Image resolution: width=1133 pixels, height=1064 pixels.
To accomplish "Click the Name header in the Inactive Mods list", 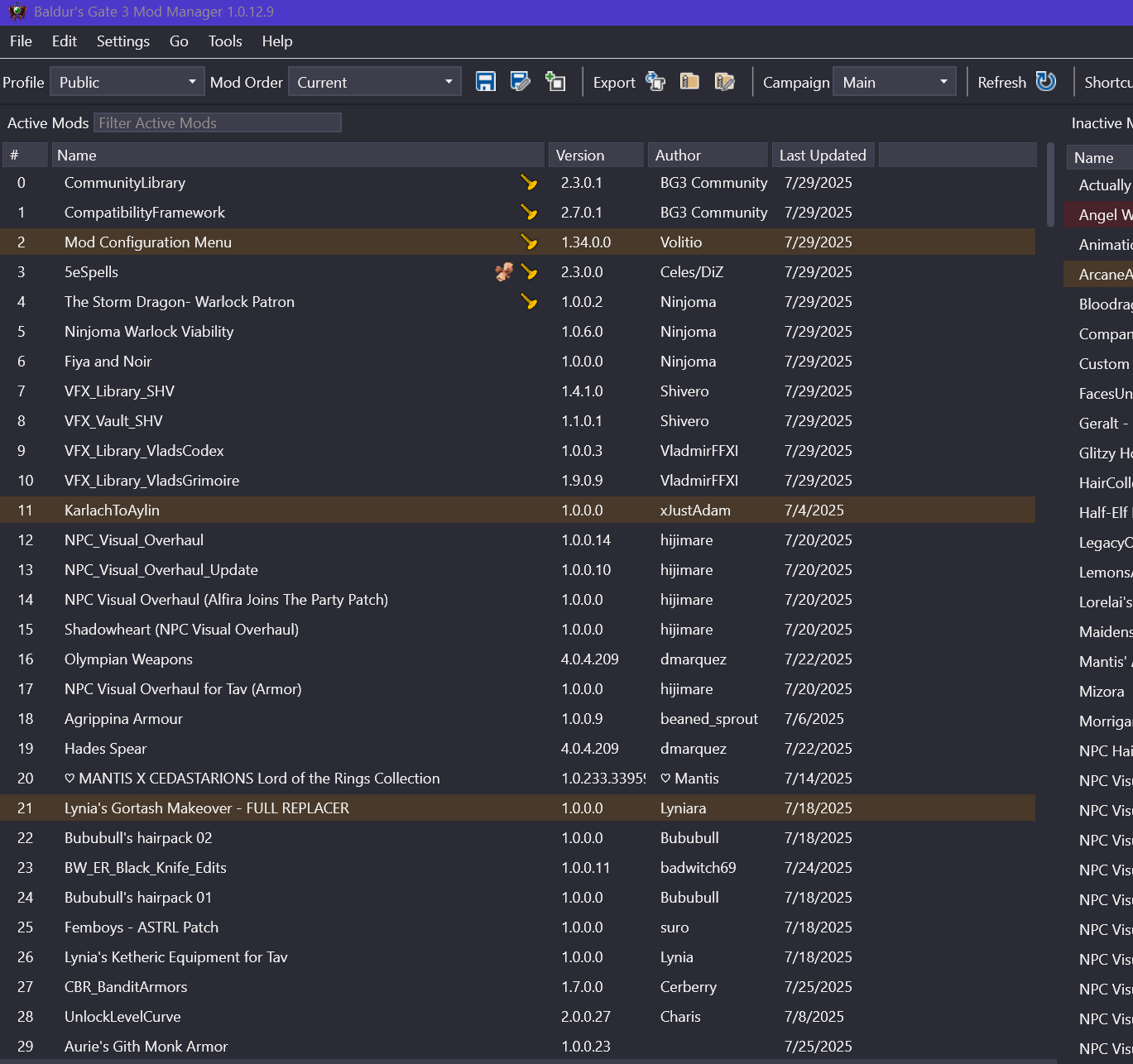I will point(1099,157).
